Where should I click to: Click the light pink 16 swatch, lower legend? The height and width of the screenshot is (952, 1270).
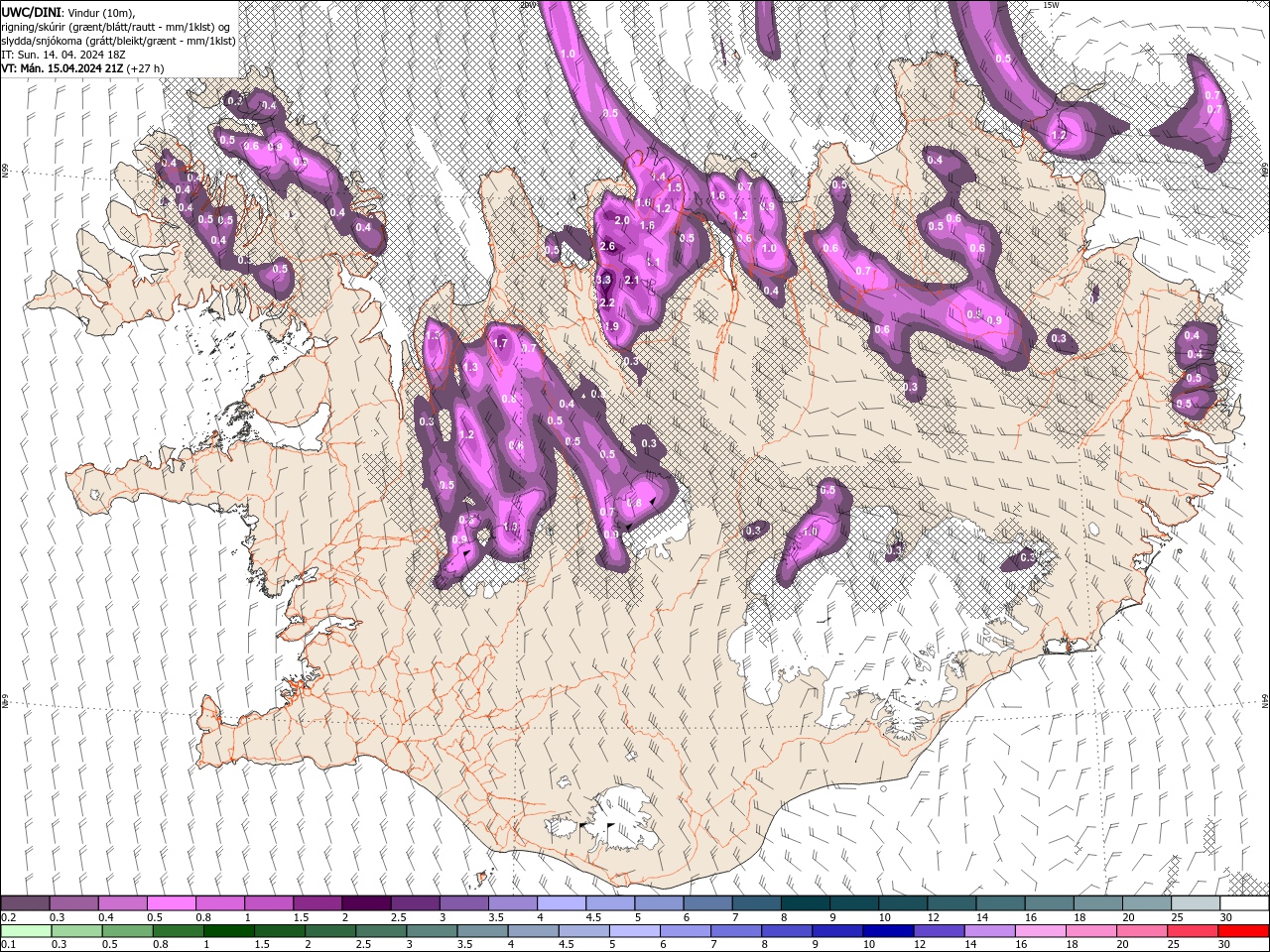tap(1039, 931)
